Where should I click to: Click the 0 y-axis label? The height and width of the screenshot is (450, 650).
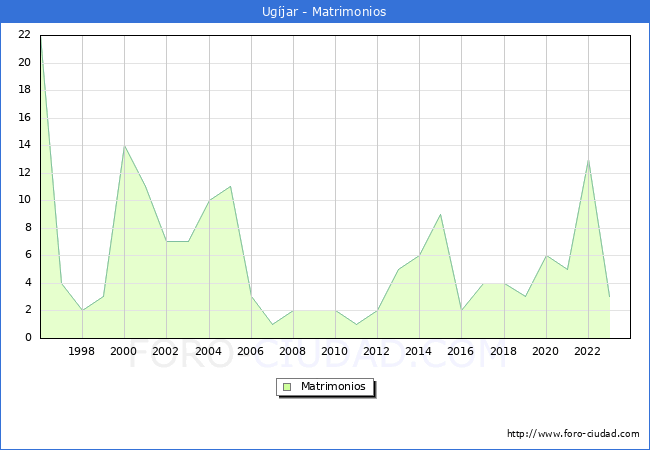(27, 337)
